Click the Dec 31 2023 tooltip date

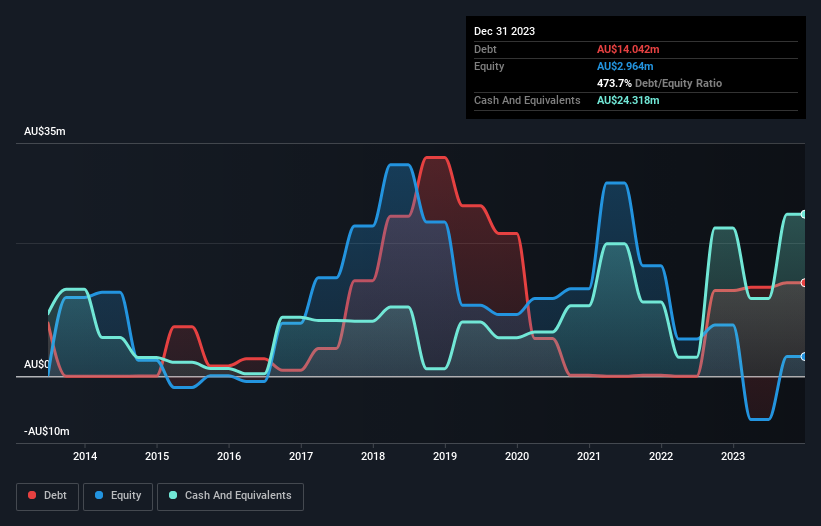click(504, 31)
